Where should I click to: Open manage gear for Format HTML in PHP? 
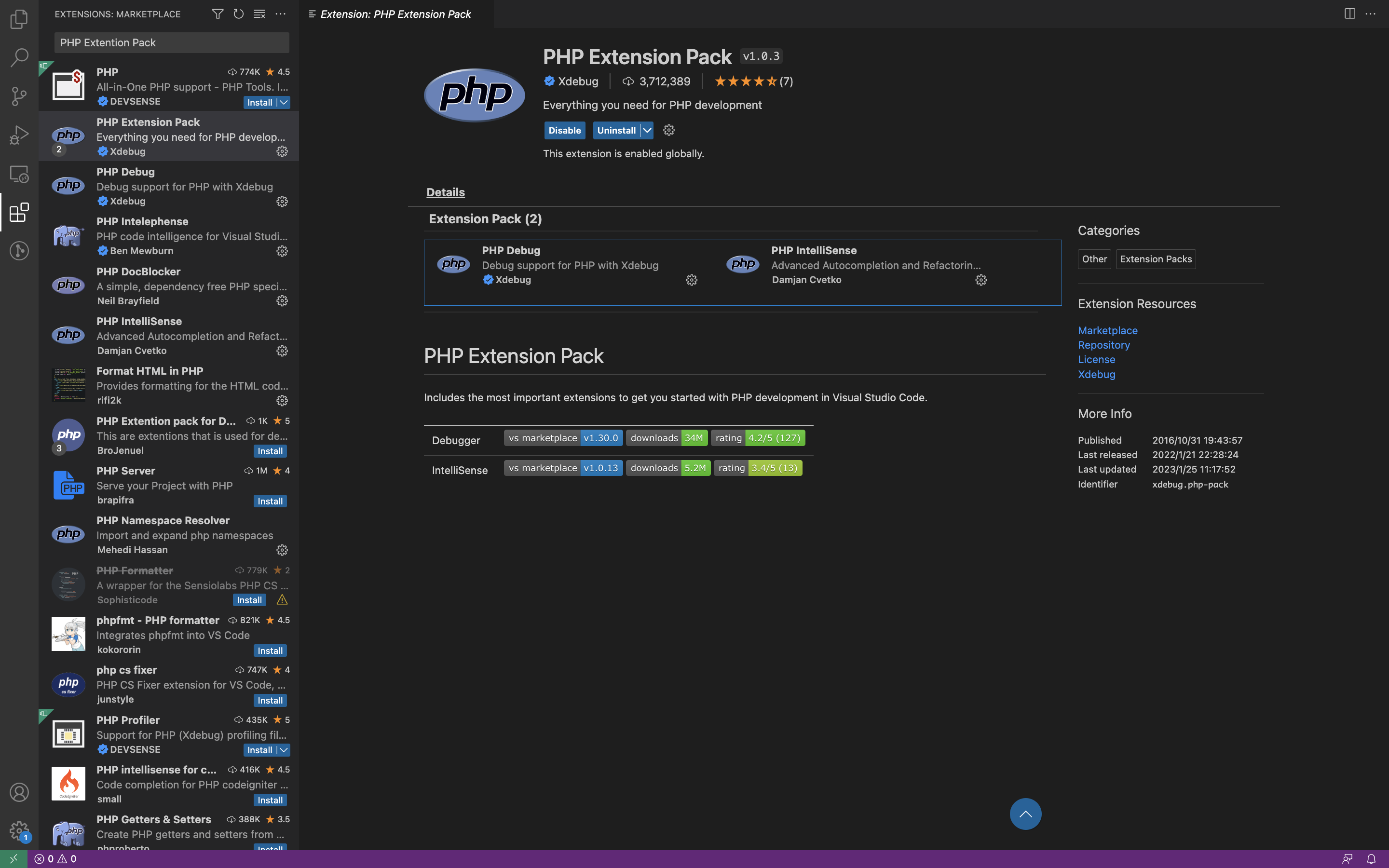(282, 401)
